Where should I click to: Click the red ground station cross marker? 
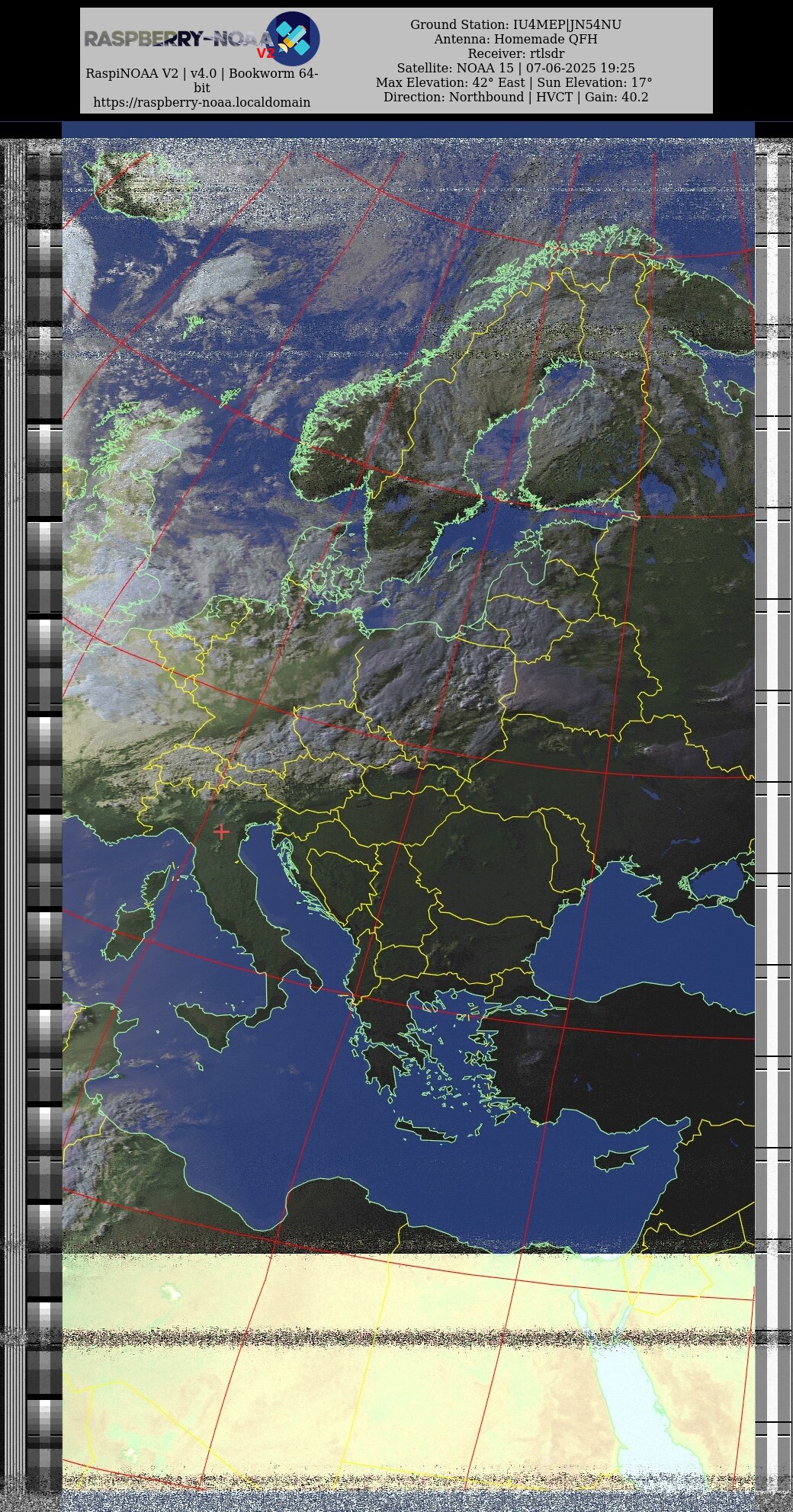221,831
